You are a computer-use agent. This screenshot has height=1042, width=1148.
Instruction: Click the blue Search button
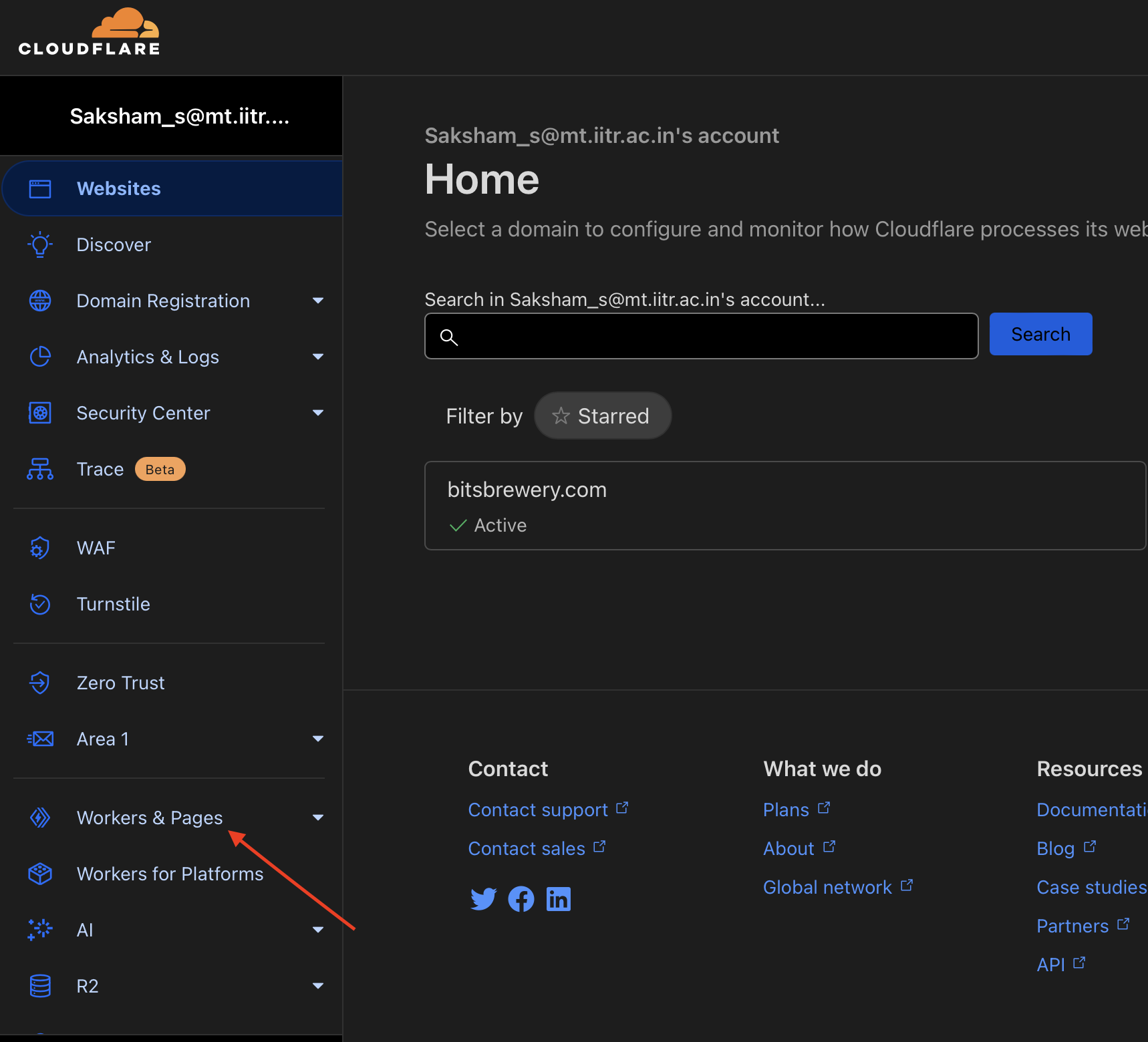(1040, 334)
